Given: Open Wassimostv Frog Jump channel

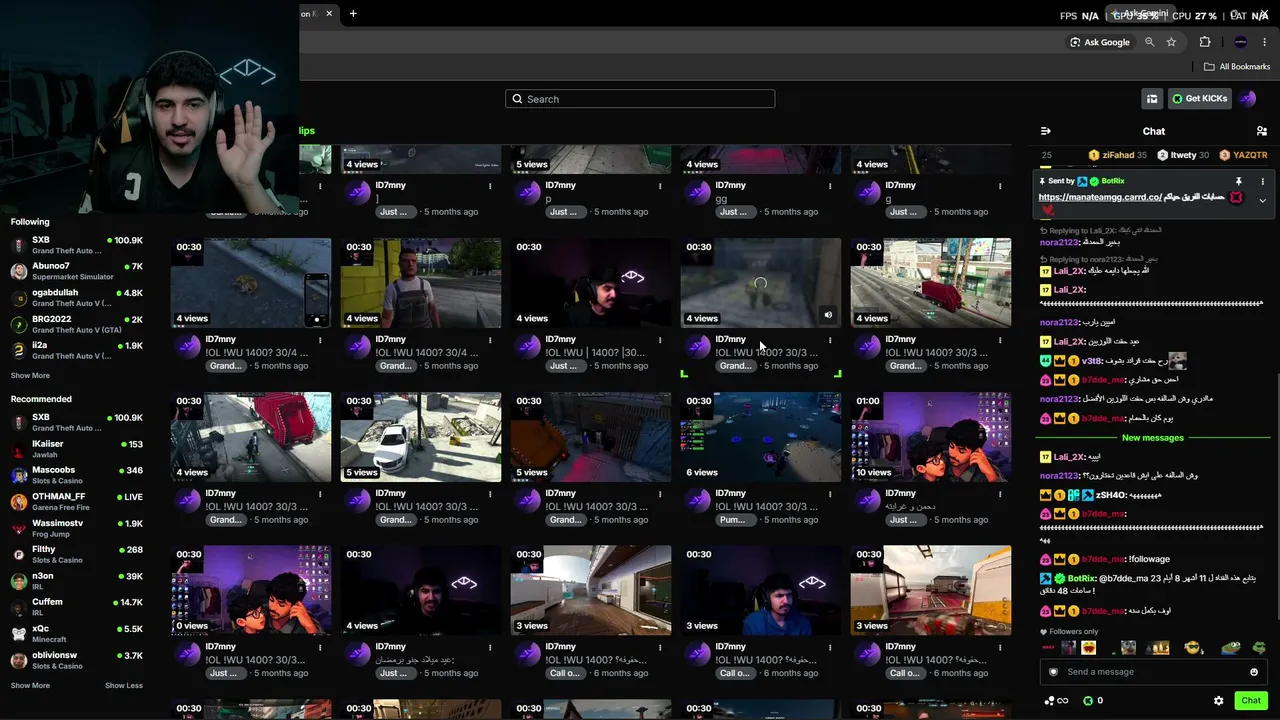Looking at the screenshot, I should (x=77, y=528).
